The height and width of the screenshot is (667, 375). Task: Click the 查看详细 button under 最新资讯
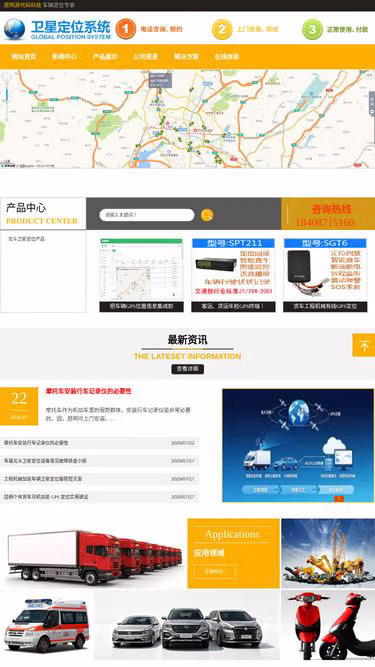click(x=188, y=369)
